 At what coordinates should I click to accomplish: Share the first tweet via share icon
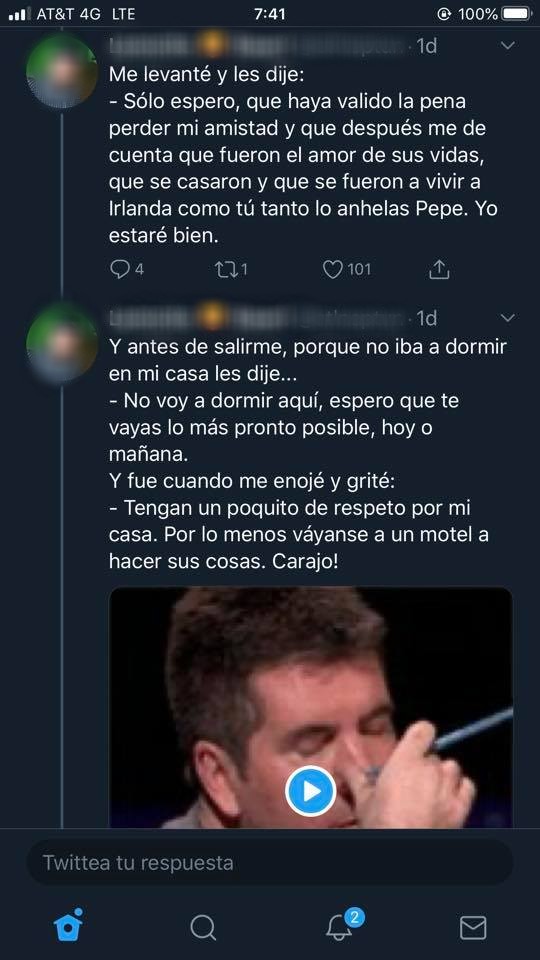pos(439,269)
